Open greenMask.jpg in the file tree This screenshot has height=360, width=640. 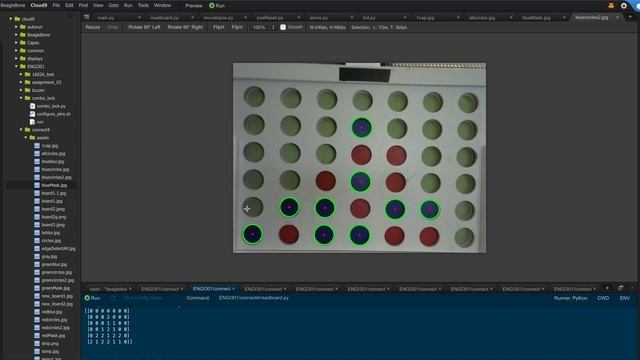coord(56,288)
